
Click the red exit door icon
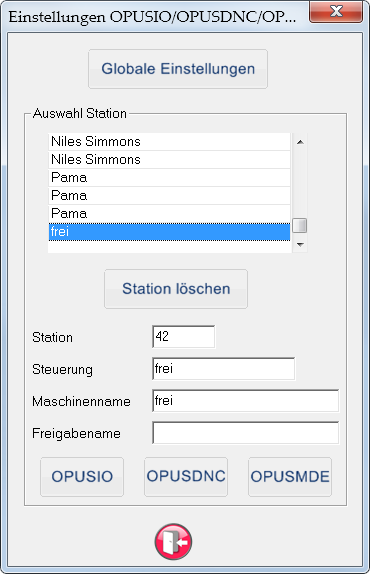click(x=173, y=541)
